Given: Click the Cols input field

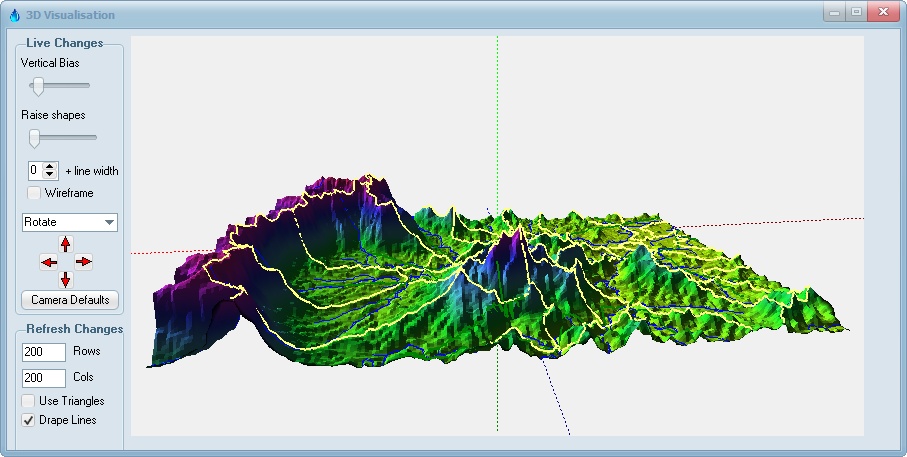Looking at the screenshot, I should point(44,378).
